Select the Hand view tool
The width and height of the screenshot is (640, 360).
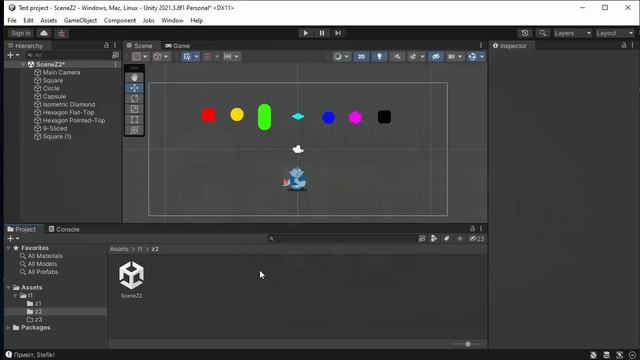click(134, 77)
